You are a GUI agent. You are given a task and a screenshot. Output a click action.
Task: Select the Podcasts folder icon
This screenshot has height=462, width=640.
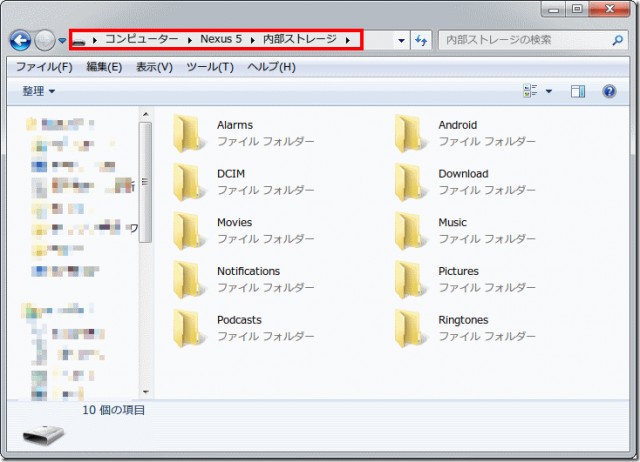189,329
